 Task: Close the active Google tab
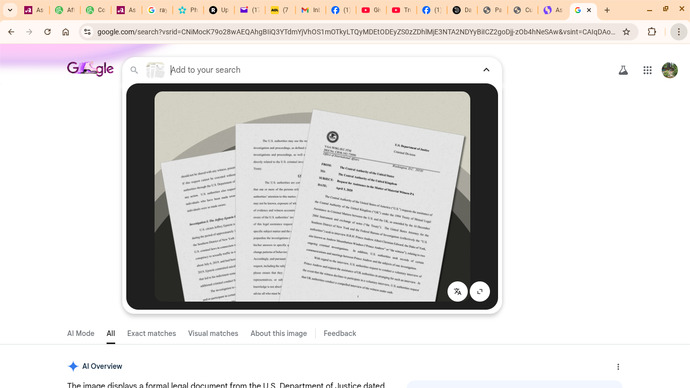tap(589, 10)
